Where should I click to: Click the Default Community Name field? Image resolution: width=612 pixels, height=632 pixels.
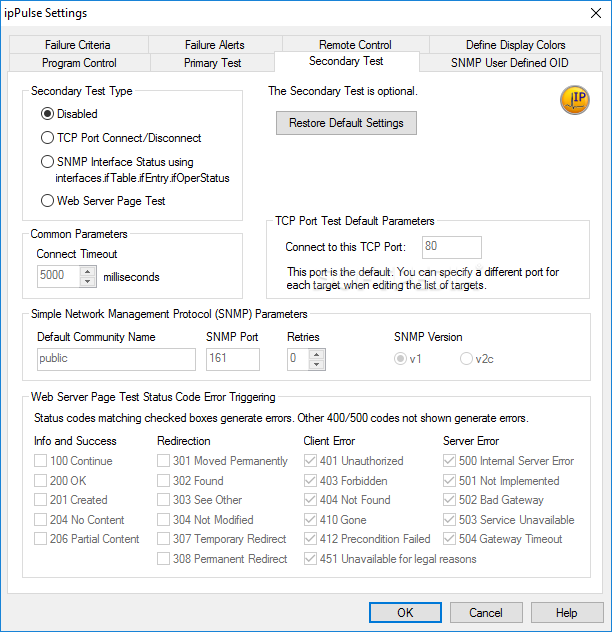pos(116,359)
